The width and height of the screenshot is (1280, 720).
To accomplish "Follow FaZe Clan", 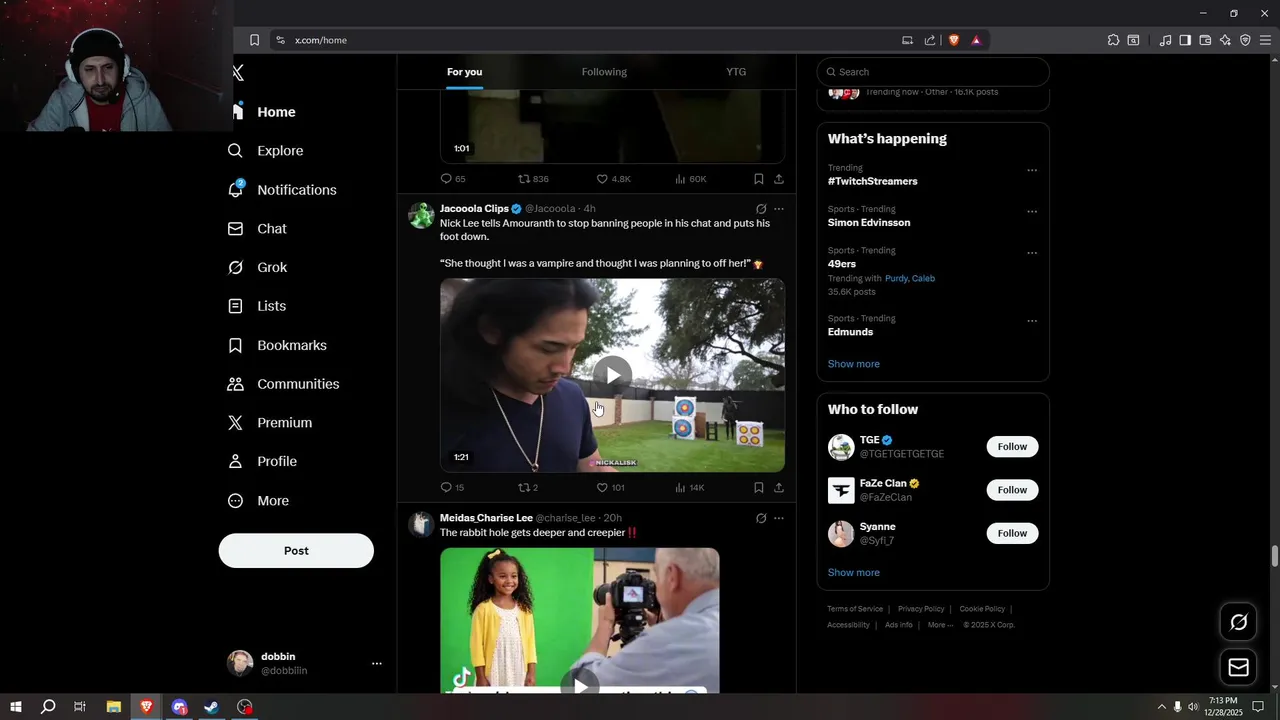I will 1012,490.
